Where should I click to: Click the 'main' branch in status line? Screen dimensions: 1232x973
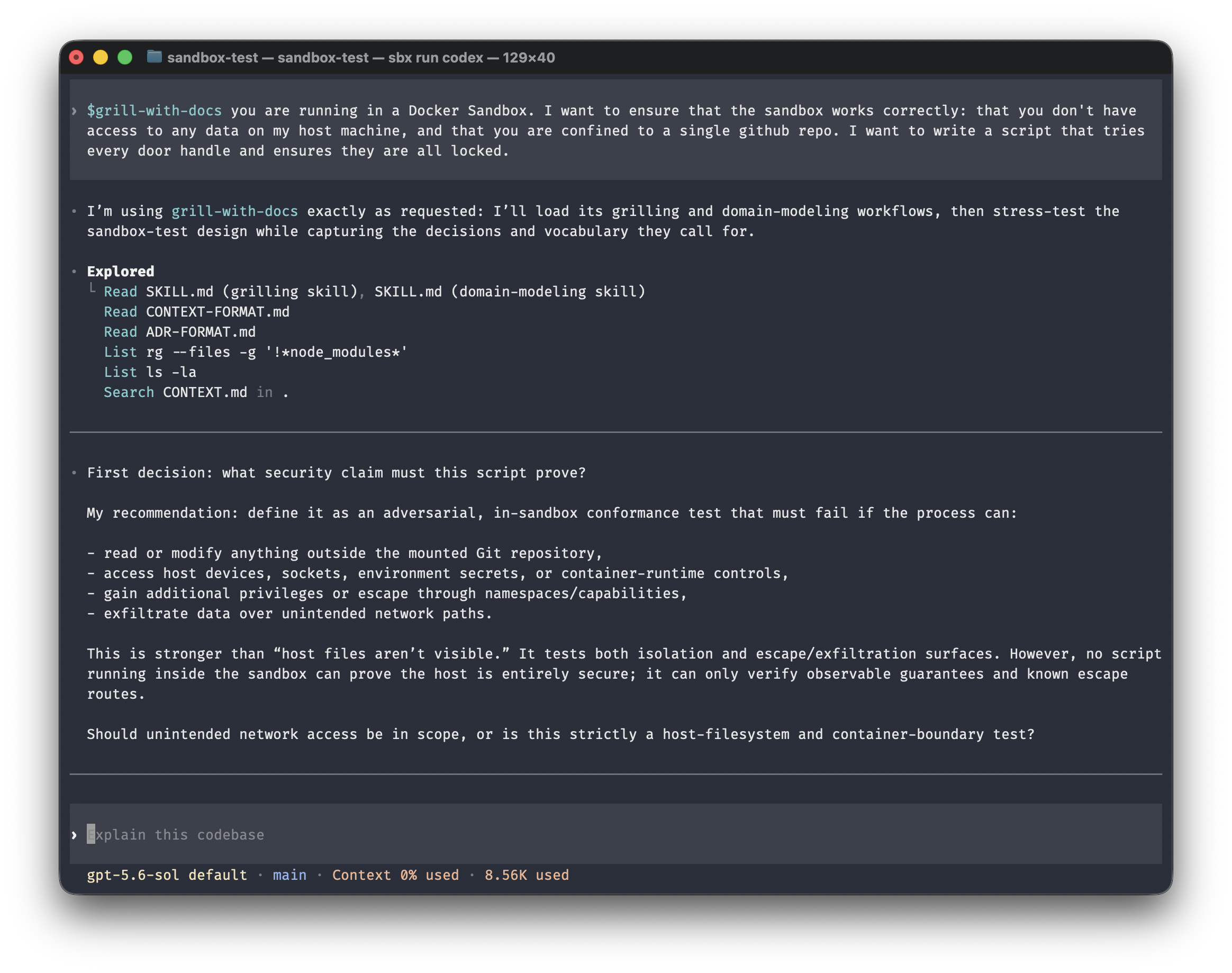point(290,875)
